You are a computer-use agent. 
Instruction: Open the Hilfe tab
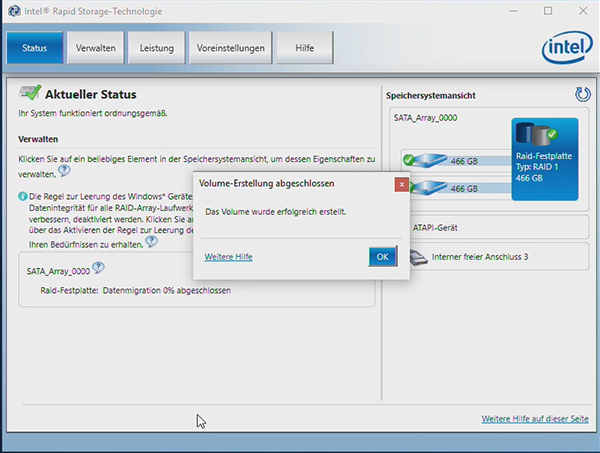tap(305, 48)
